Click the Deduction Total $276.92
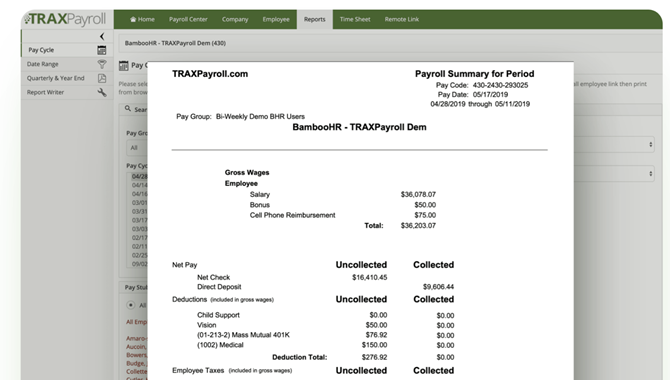 375,357
